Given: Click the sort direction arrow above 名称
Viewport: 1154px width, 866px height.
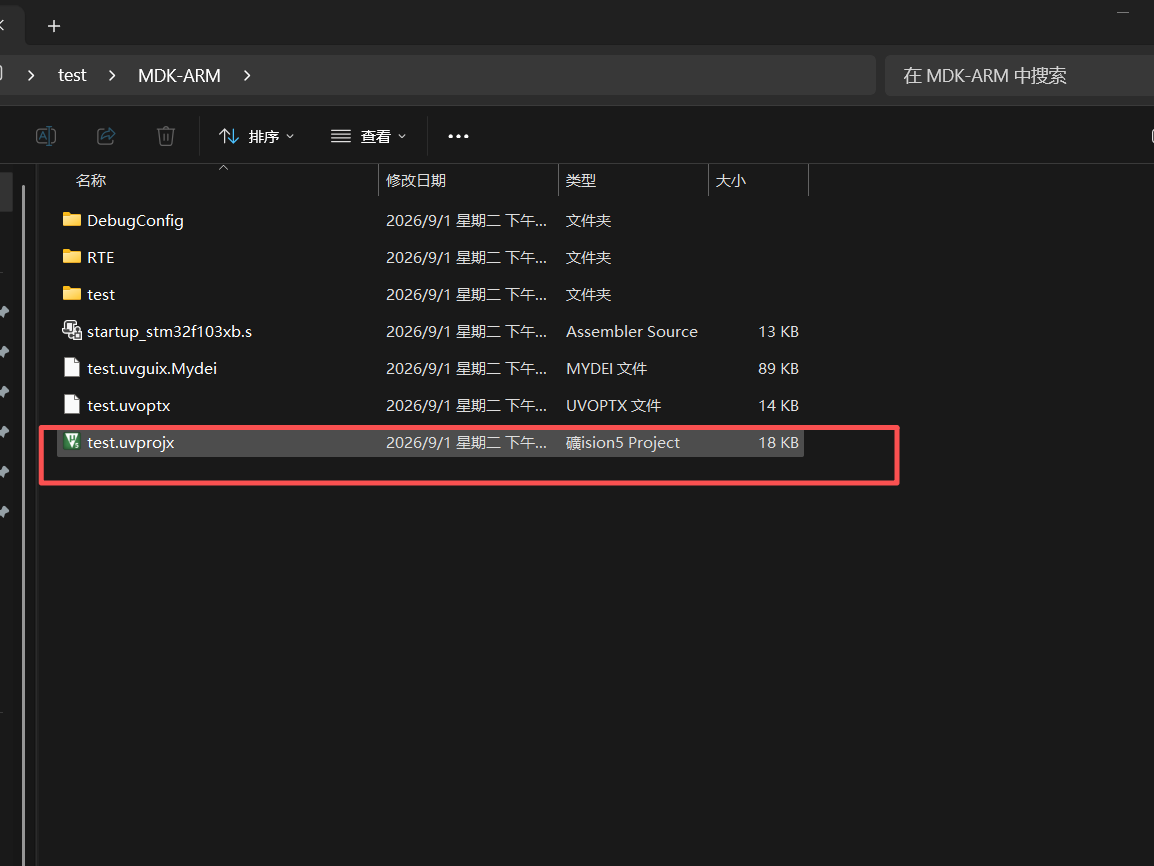Looking at the screenshot, I should [224, 168].
